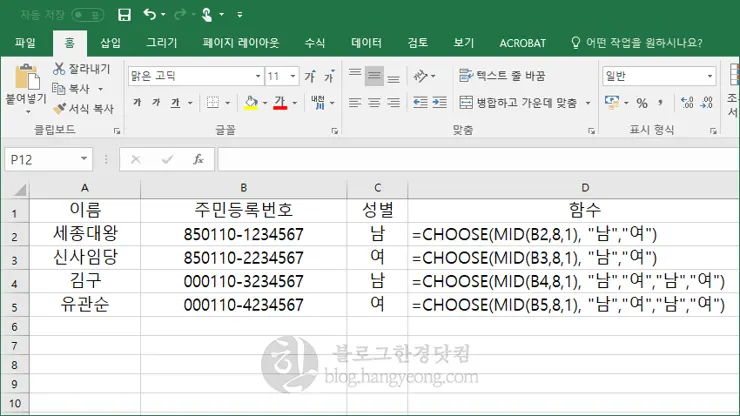Click 서식 복사 format painter
Image resolution: width=740 pixels, height=416 pixels.
[83, 109]
